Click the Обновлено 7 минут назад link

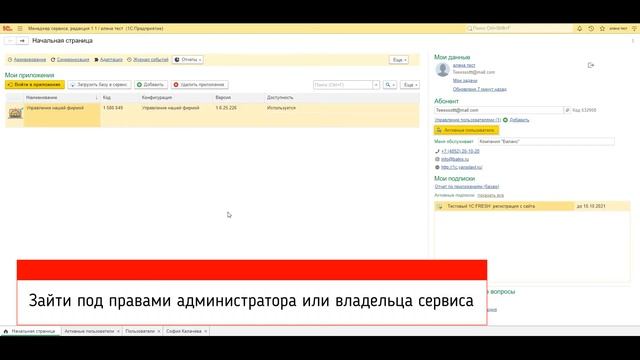[x=480, y=89]
